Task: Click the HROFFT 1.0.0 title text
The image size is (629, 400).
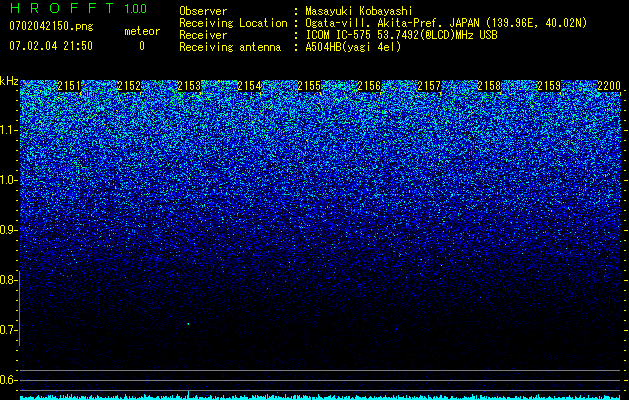Action: point(78,8)
